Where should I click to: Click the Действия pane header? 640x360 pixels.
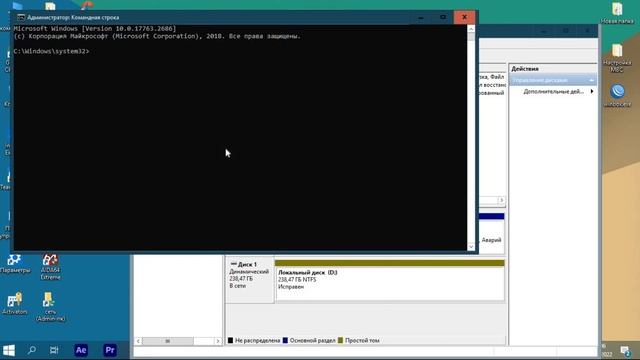tap(553, 69)
